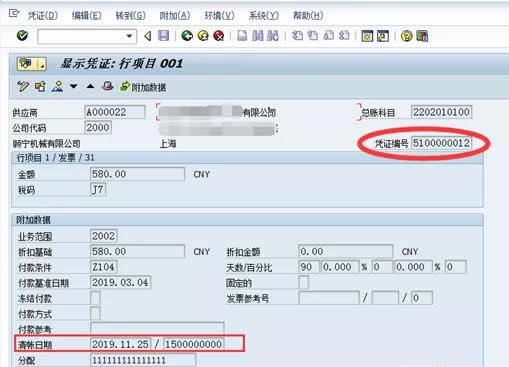Open document header hat icon
The height and width of the screenshot is (367, 509).
pyautogui.click(x=107, y=86)
